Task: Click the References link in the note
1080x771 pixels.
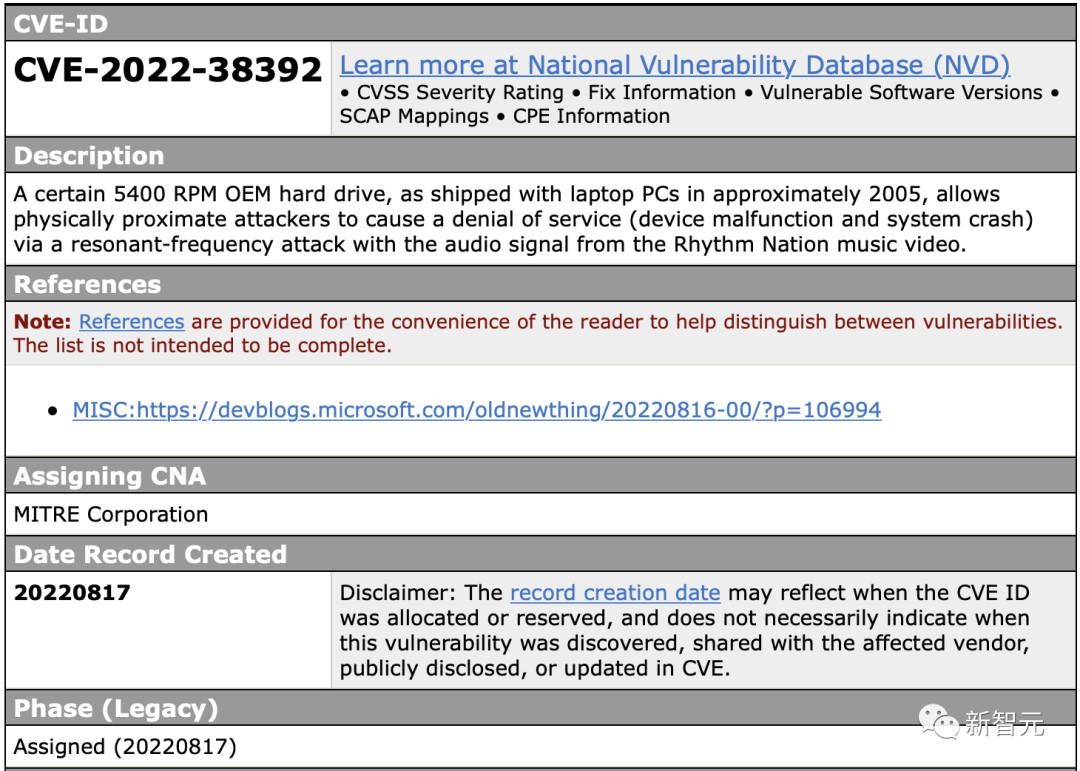Action: [x=131, y=322]
